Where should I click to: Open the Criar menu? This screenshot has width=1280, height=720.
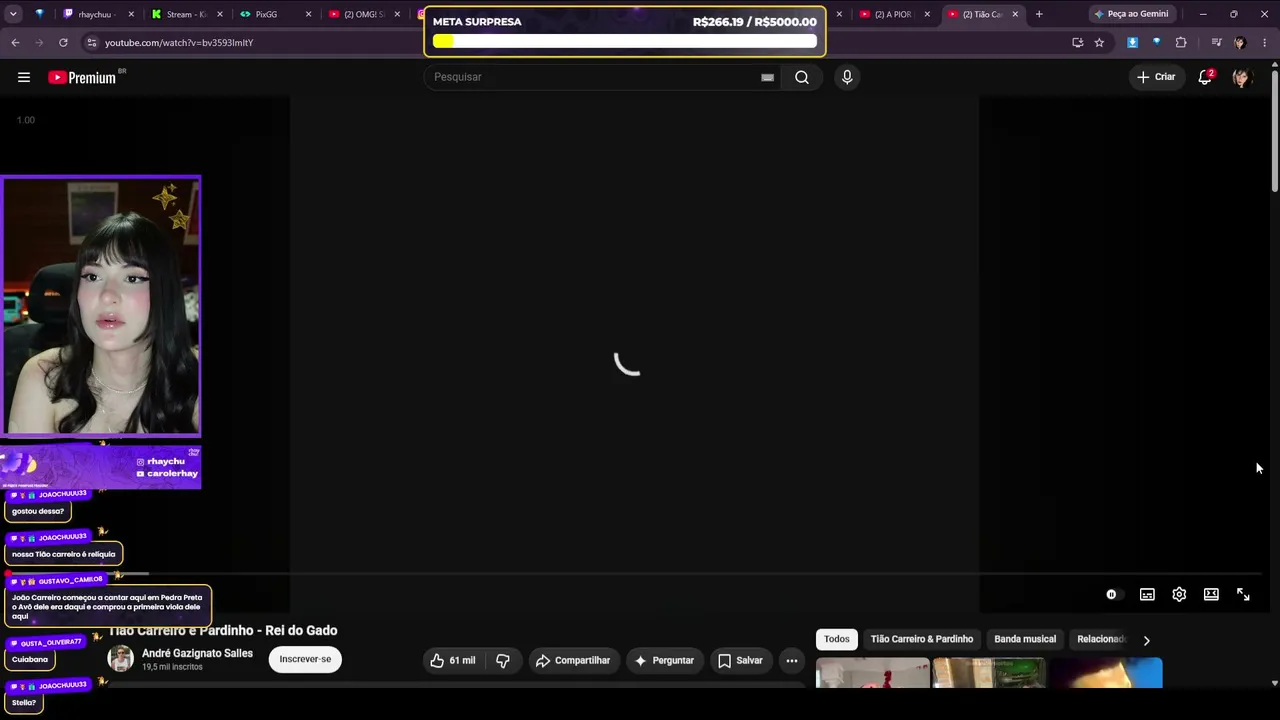1156,77
